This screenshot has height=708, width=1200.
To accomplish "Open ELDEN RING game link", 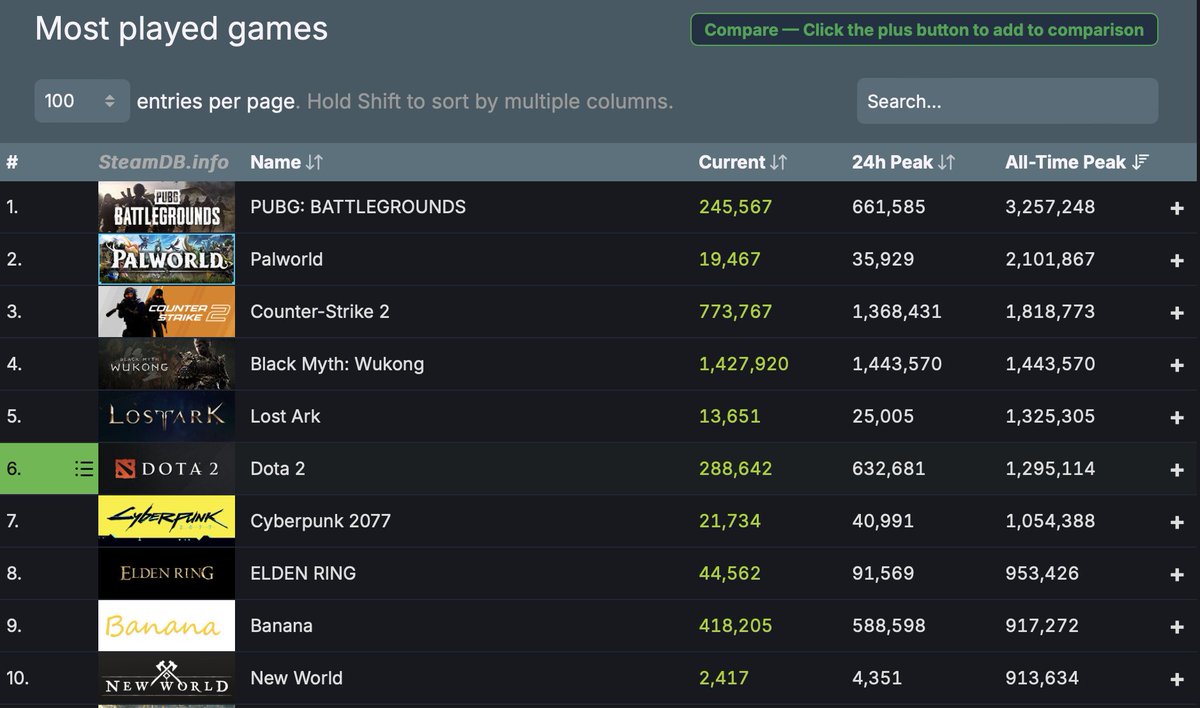I will (303, 573).
